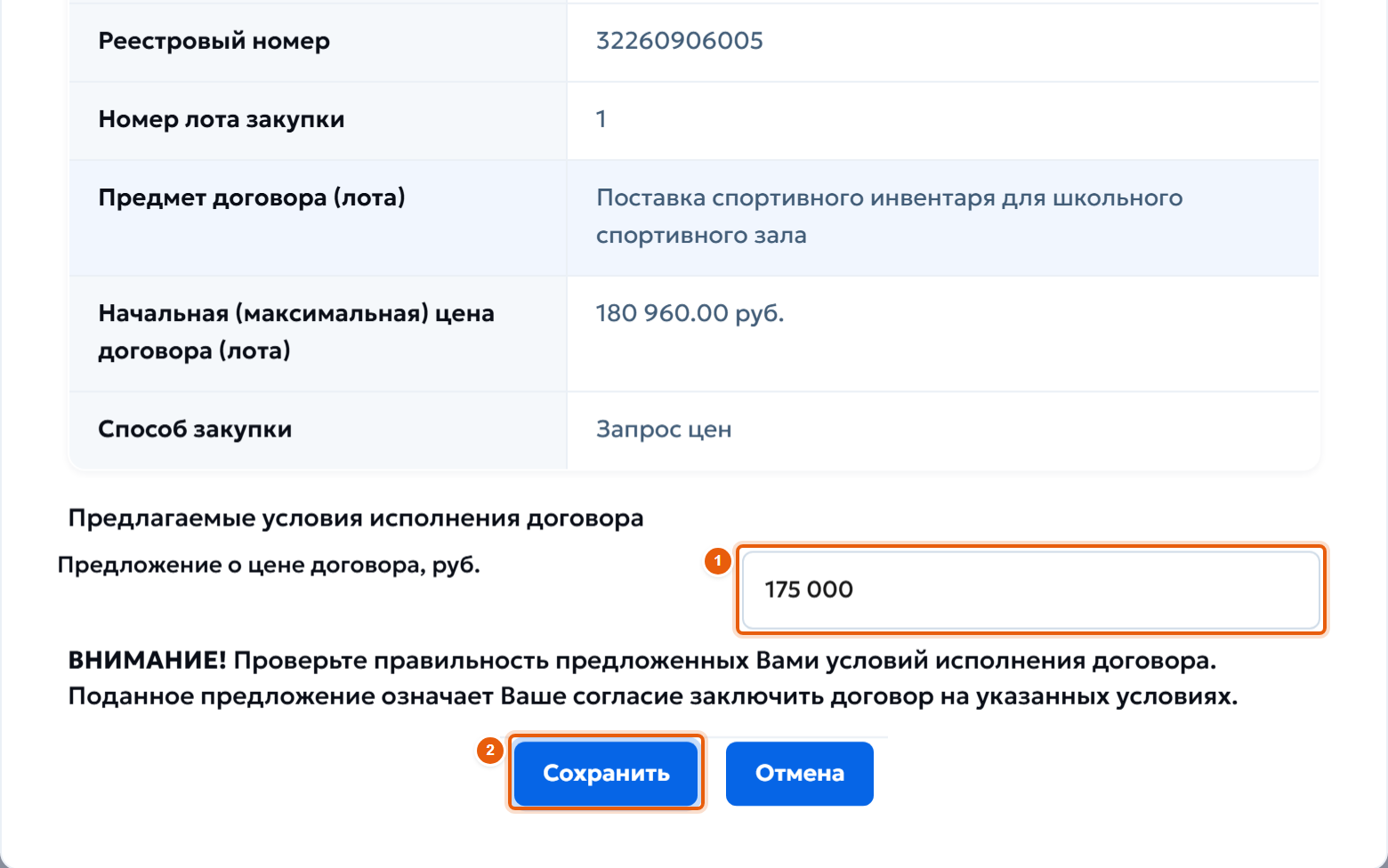Screen dimensions: 1388x868
Task: Select registry number 32260906005
Action: tap(679, 41)
